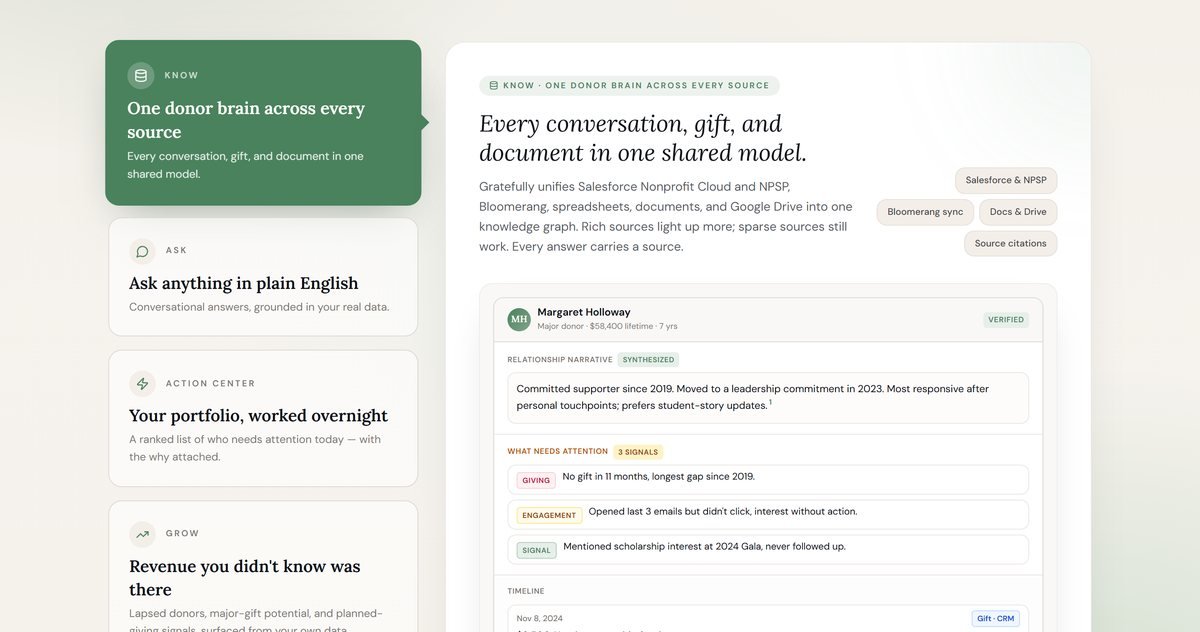
Task: Click the small database icon in Know badge
Action: point(493,86)
